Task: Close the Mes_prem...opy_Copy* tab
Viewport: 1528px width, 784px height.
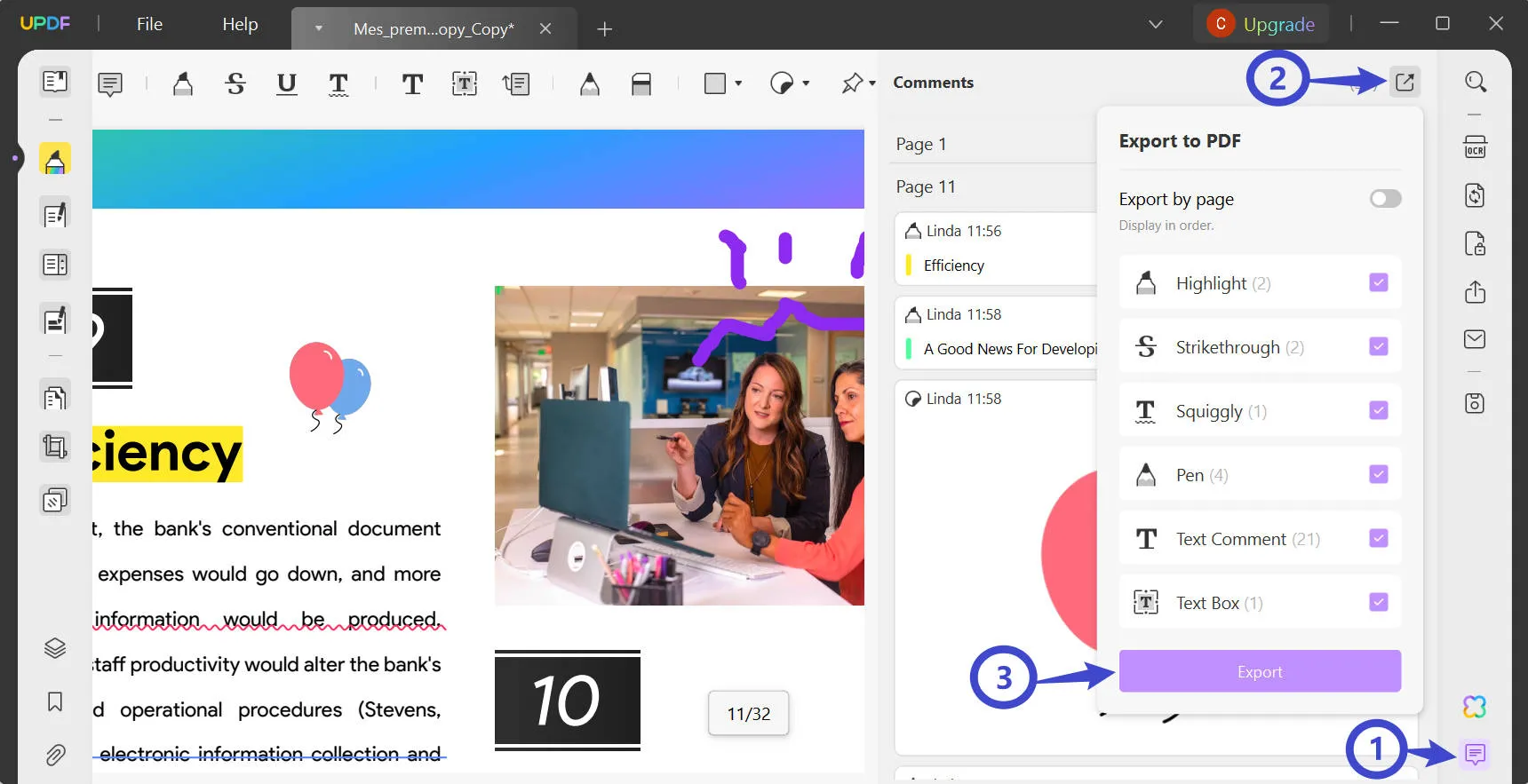Action: coord(545,29)
